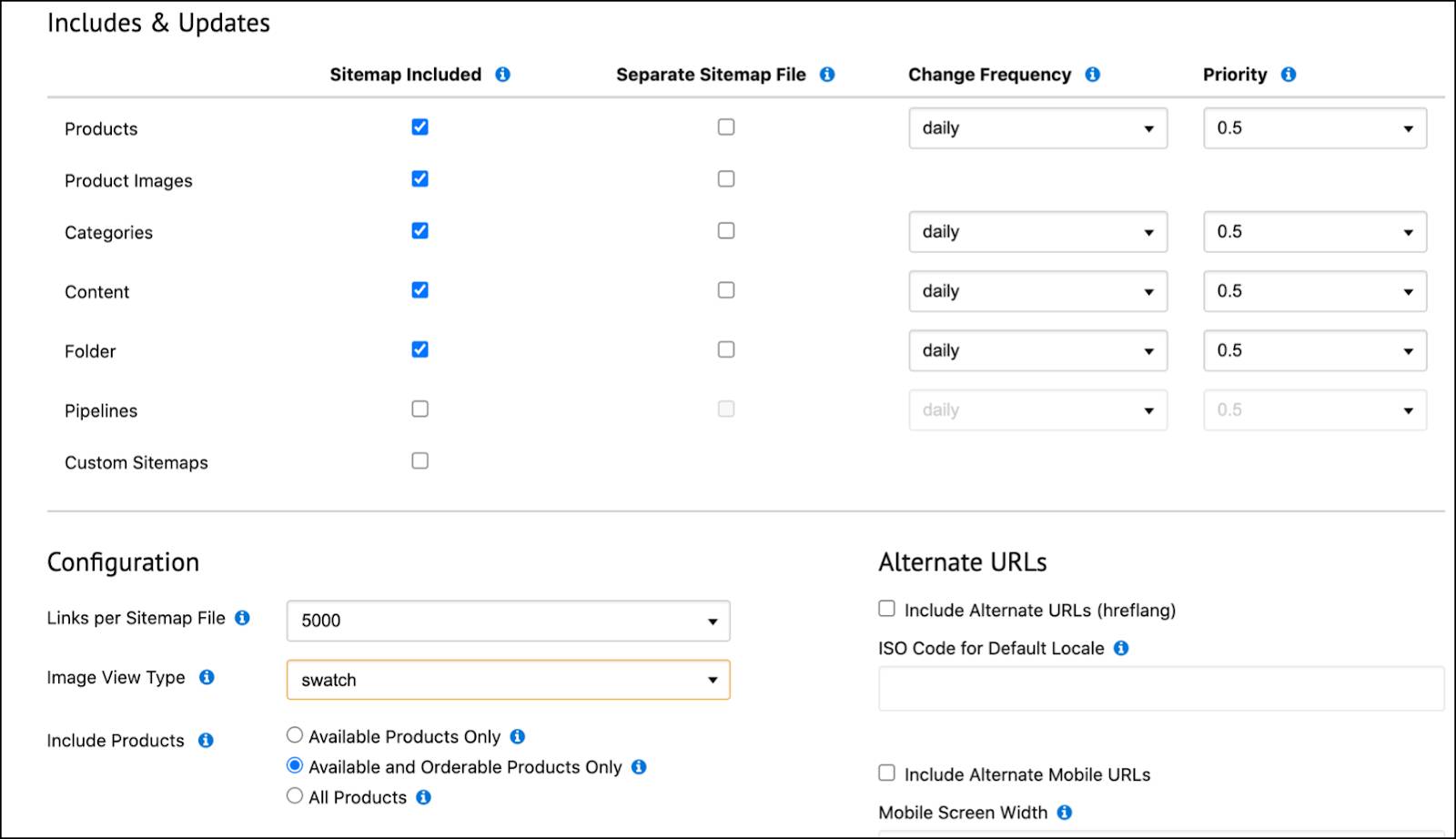Viewport: 1456px width, 839px height.
Task: Open Content Change Frequency dropdown
Action: (x=1038, y=291)
